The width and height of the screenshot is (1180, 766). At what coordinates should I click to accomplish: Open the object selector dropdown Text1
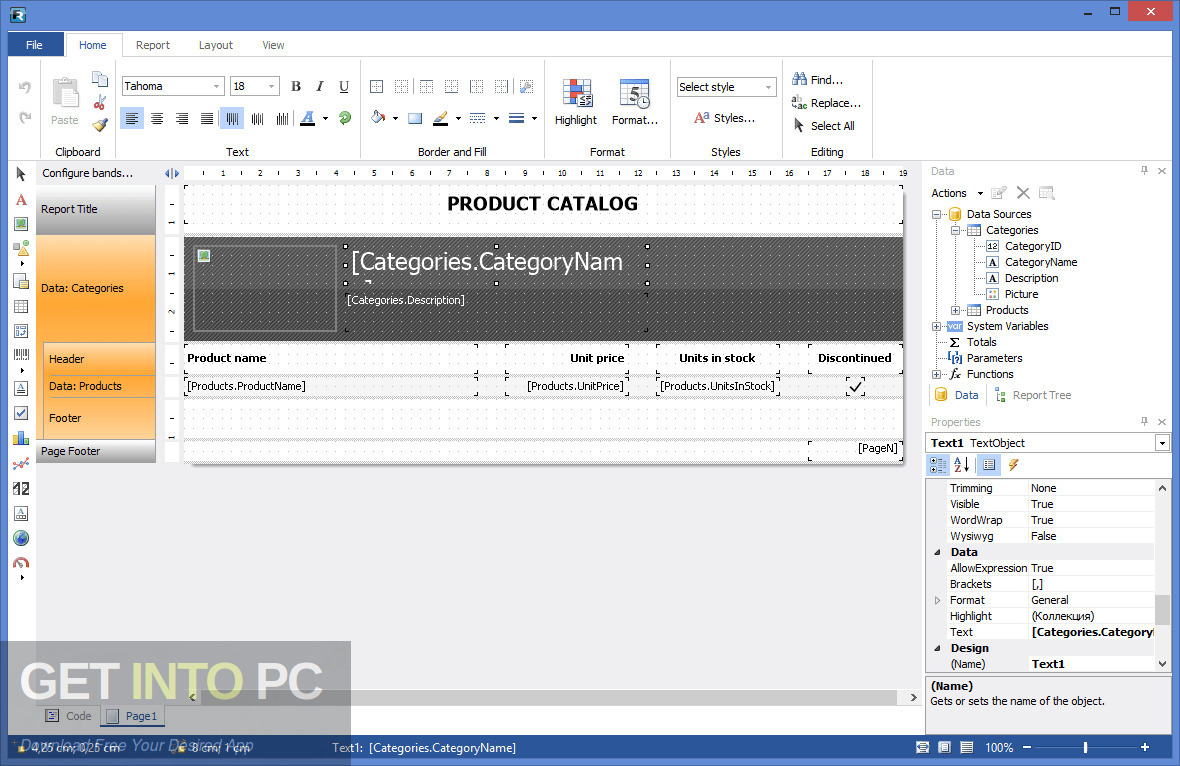[1162, 443]
